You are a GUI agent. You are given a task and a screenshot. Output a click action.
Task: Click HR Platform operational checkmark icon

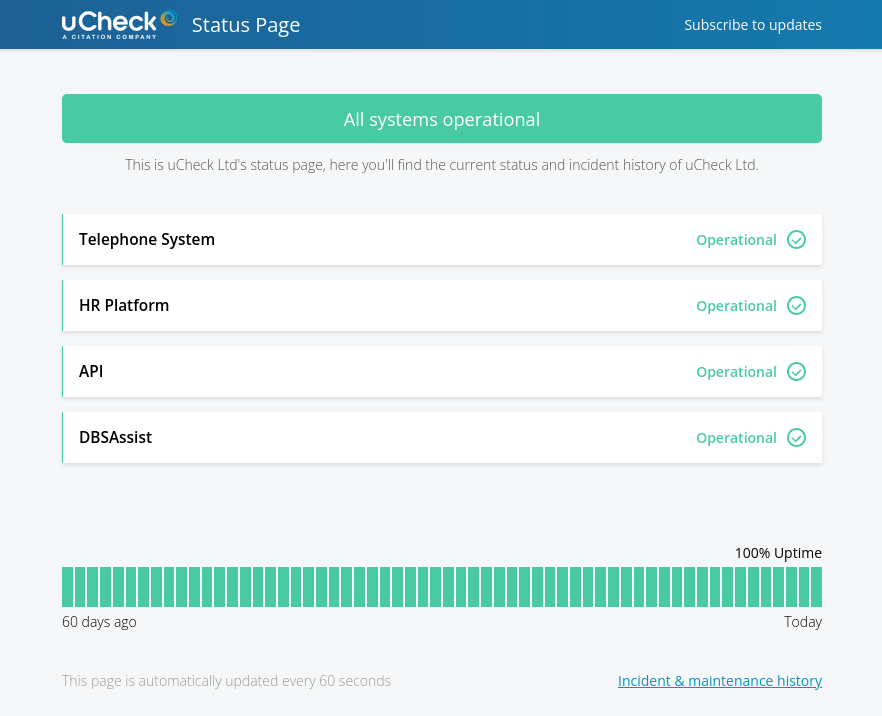coord(796,306)
